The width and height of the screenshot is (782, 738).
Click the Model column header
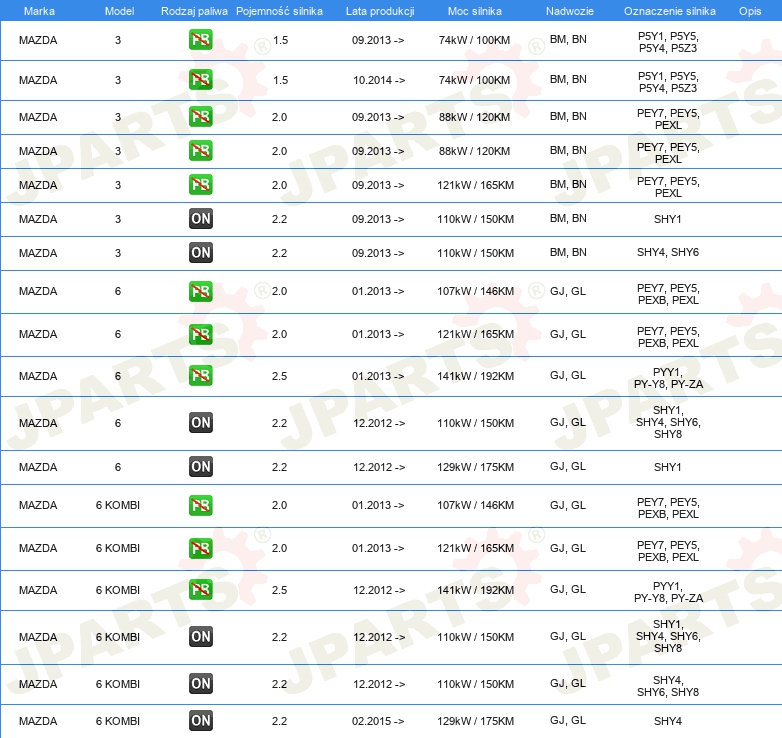[x=119, y=11]
